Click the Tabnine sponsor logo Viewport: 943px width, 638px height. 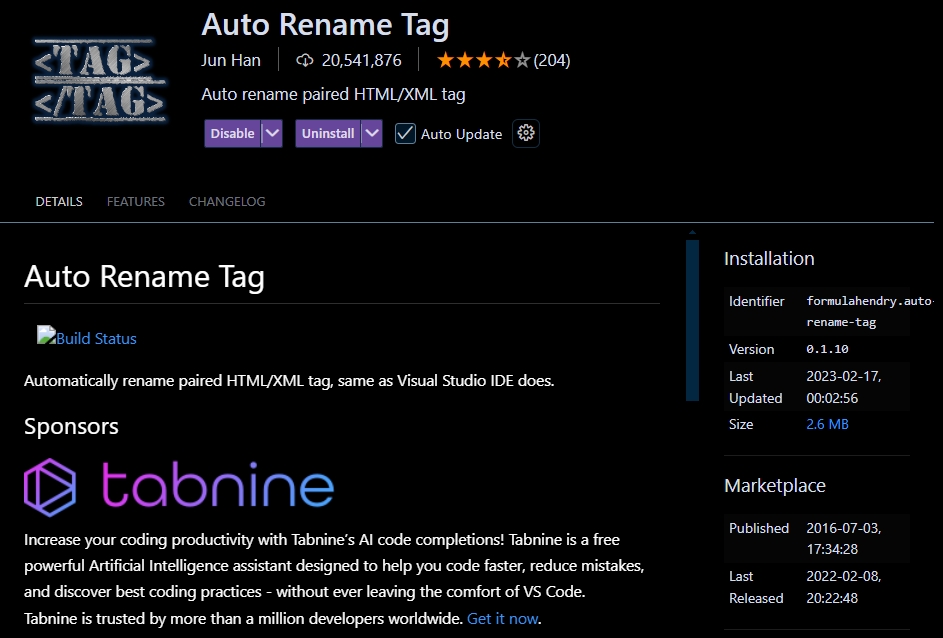pos(179,487)
